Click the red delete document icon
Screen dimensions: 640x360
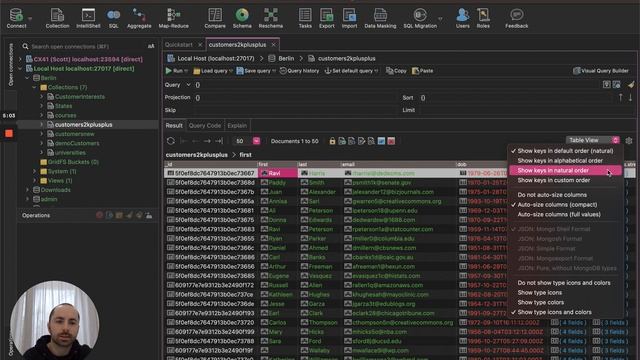coord(391,141)
